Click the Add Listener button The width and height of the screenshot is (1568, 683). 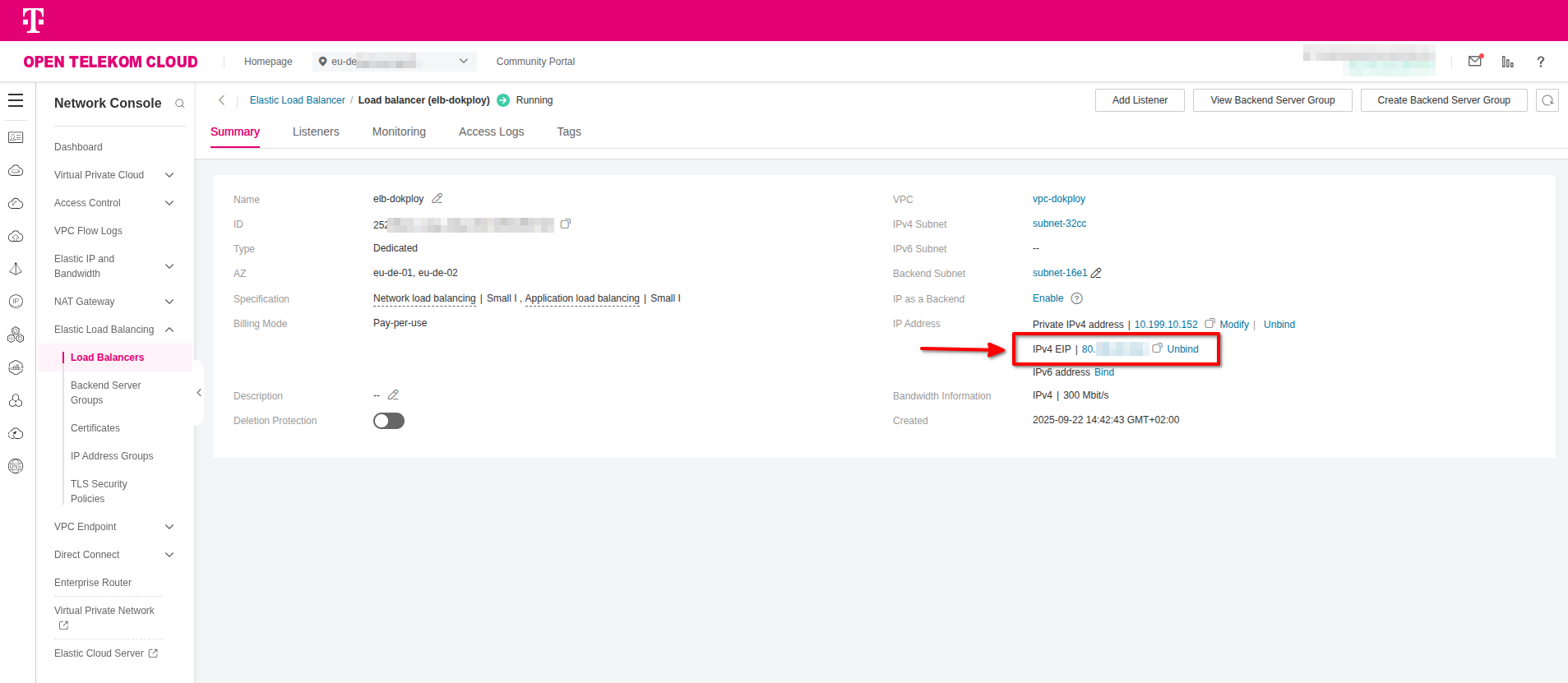pos(1140,100)
